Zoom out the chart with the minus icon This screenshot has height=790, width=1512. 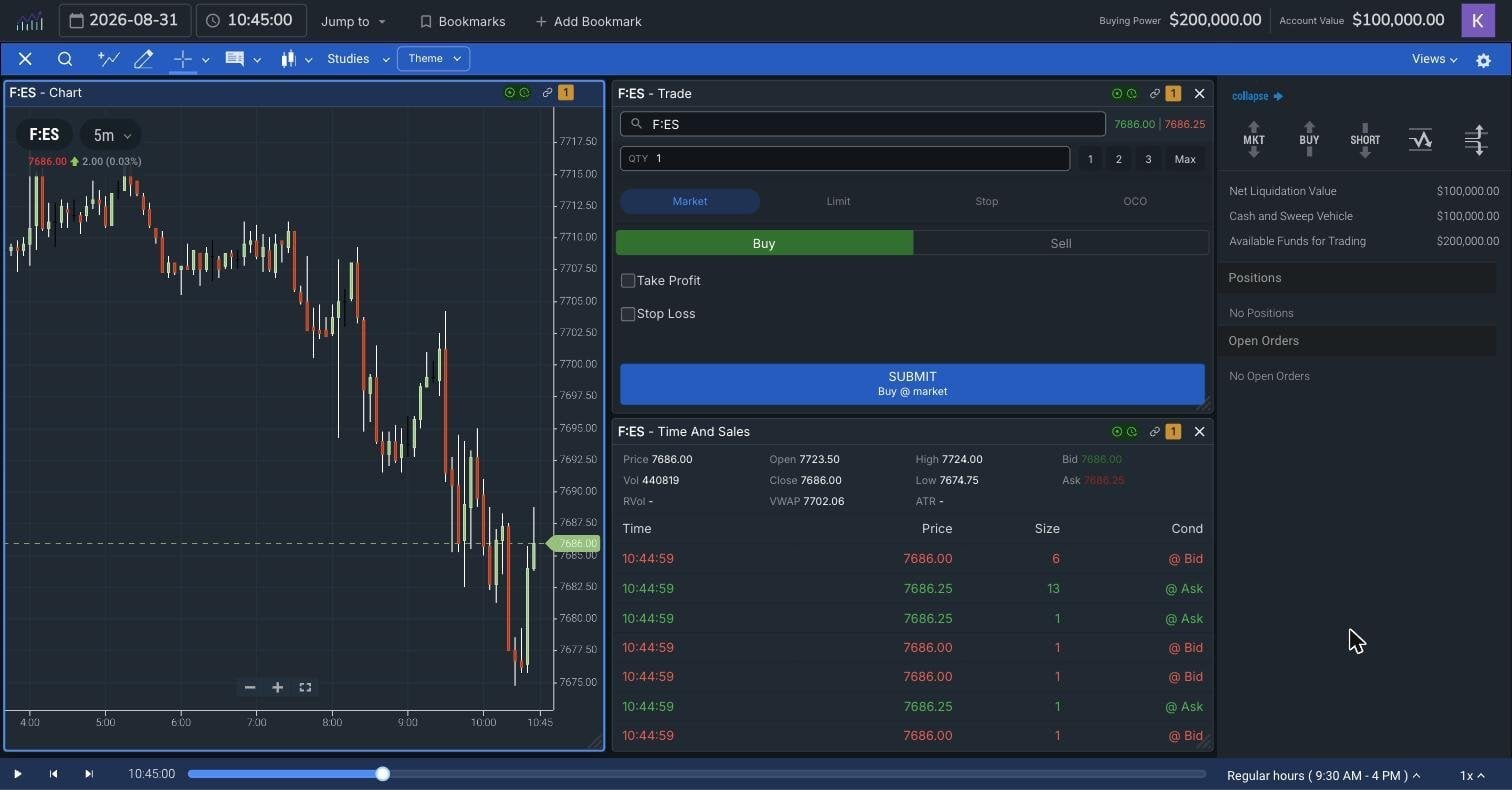coord(250,687)
